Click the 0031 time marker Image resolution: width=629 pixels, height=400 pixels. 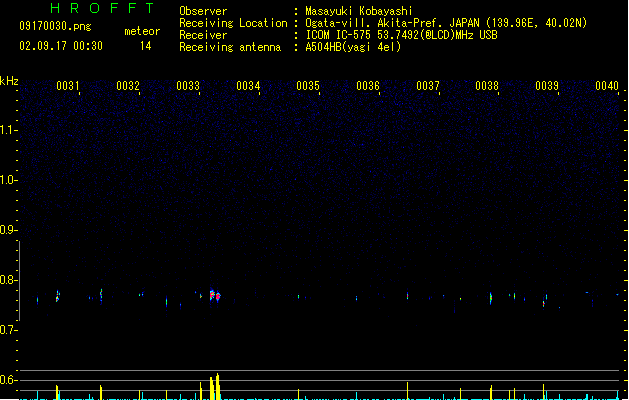68,86
